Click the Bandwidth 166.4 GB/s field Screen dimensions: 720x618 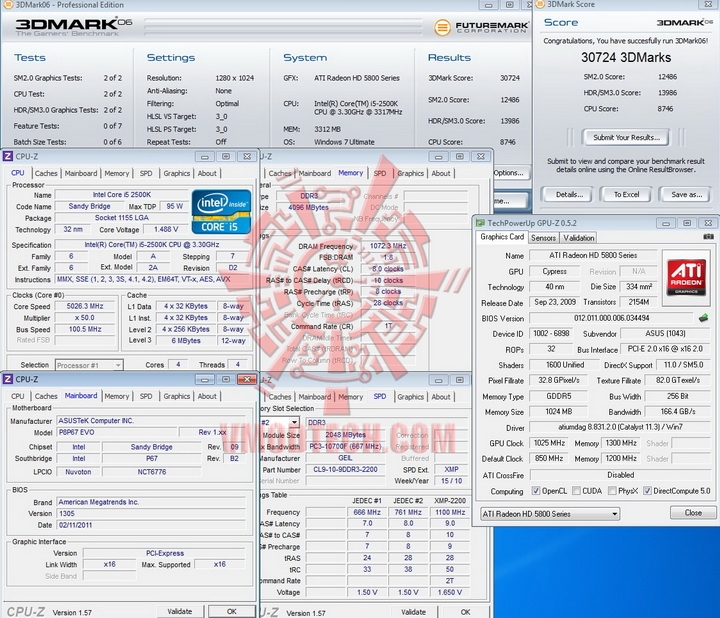678,412
